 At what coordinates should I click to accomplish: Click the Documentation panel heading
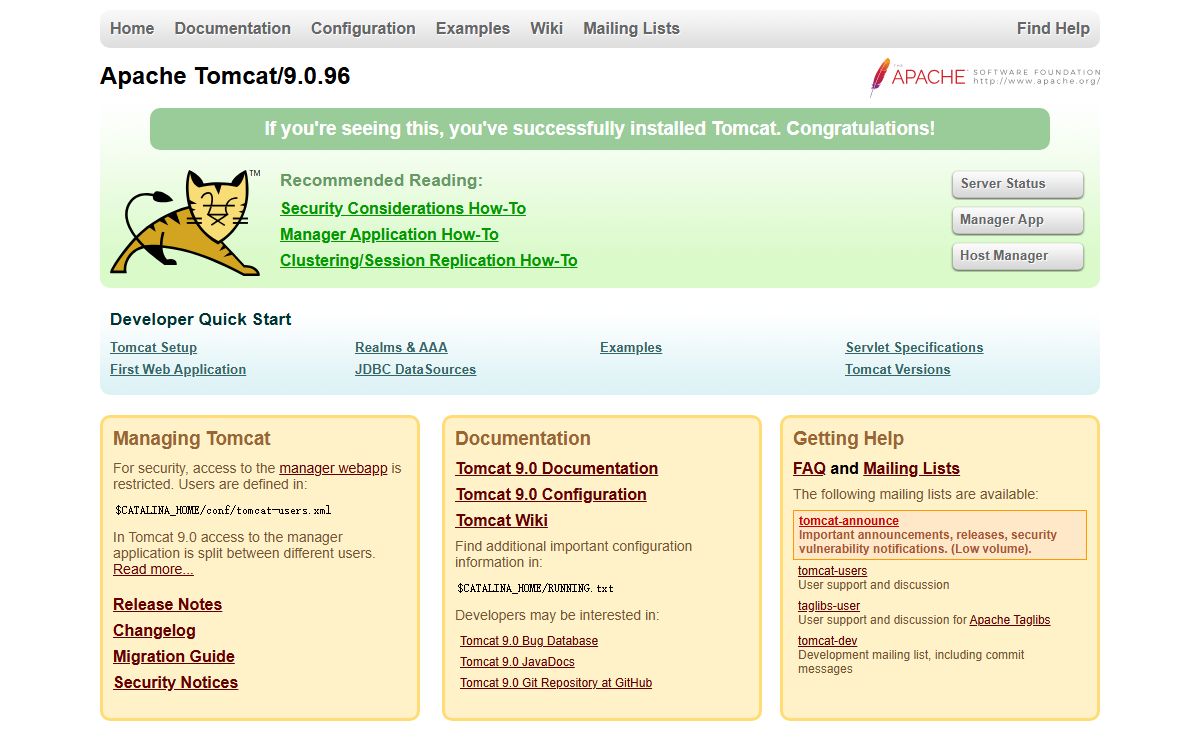pyautogui.click(x=523, y=438)
